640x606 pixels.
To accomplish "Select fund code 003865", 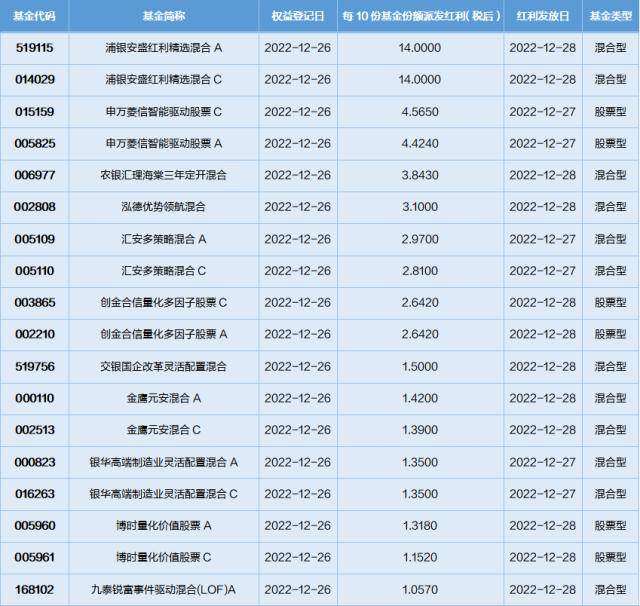I will pyautogui.click(x=35, y=302).
